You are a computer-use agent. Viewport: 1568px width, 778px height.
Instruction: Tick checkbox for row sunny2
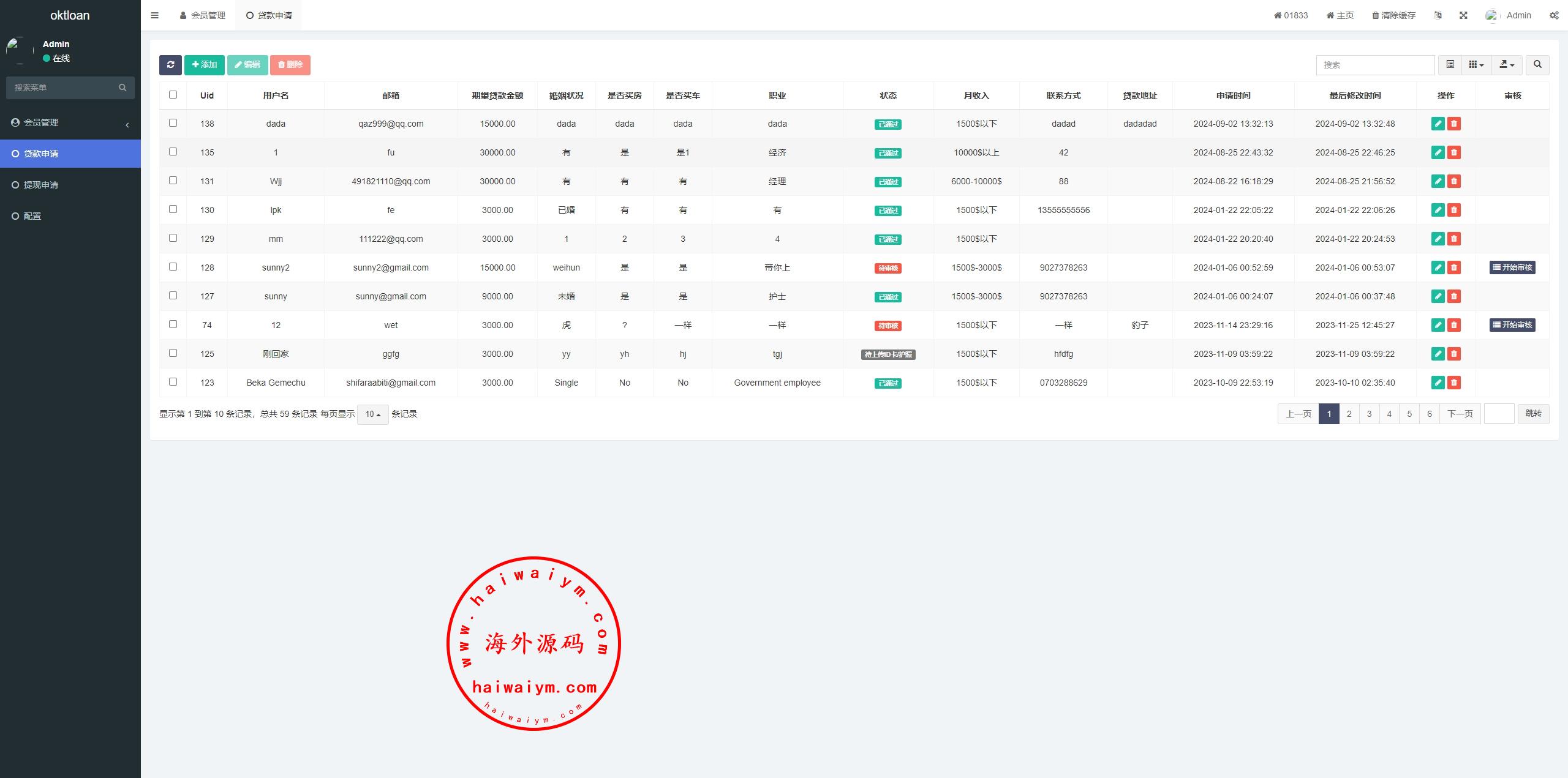tap(173, 267)
